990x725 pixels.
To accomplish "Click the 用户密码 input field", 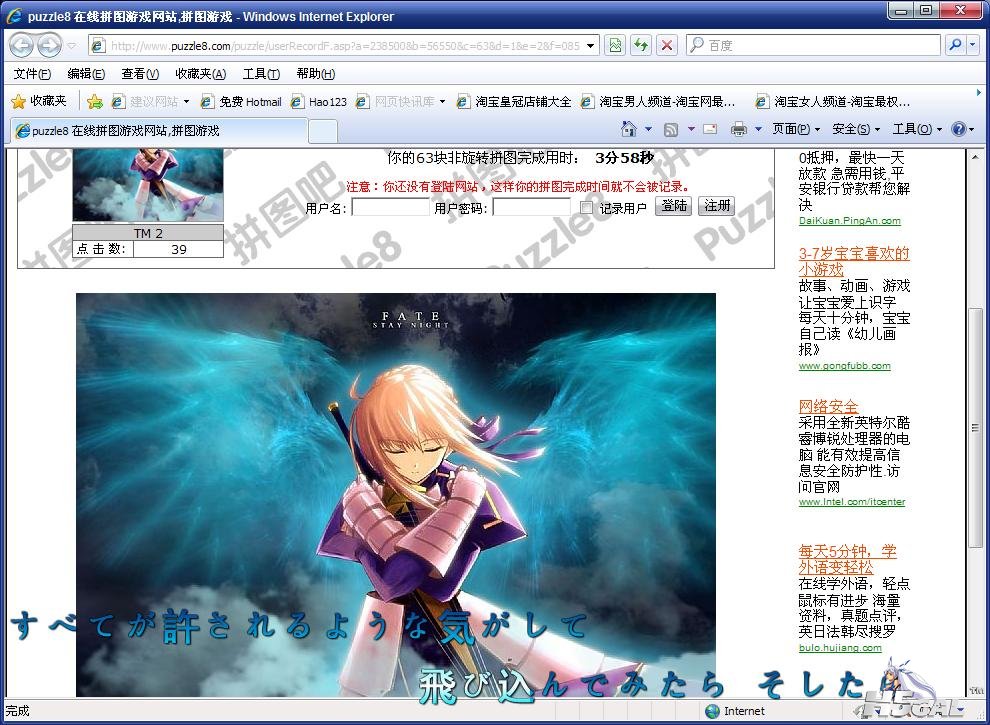I will coord(532,207).
